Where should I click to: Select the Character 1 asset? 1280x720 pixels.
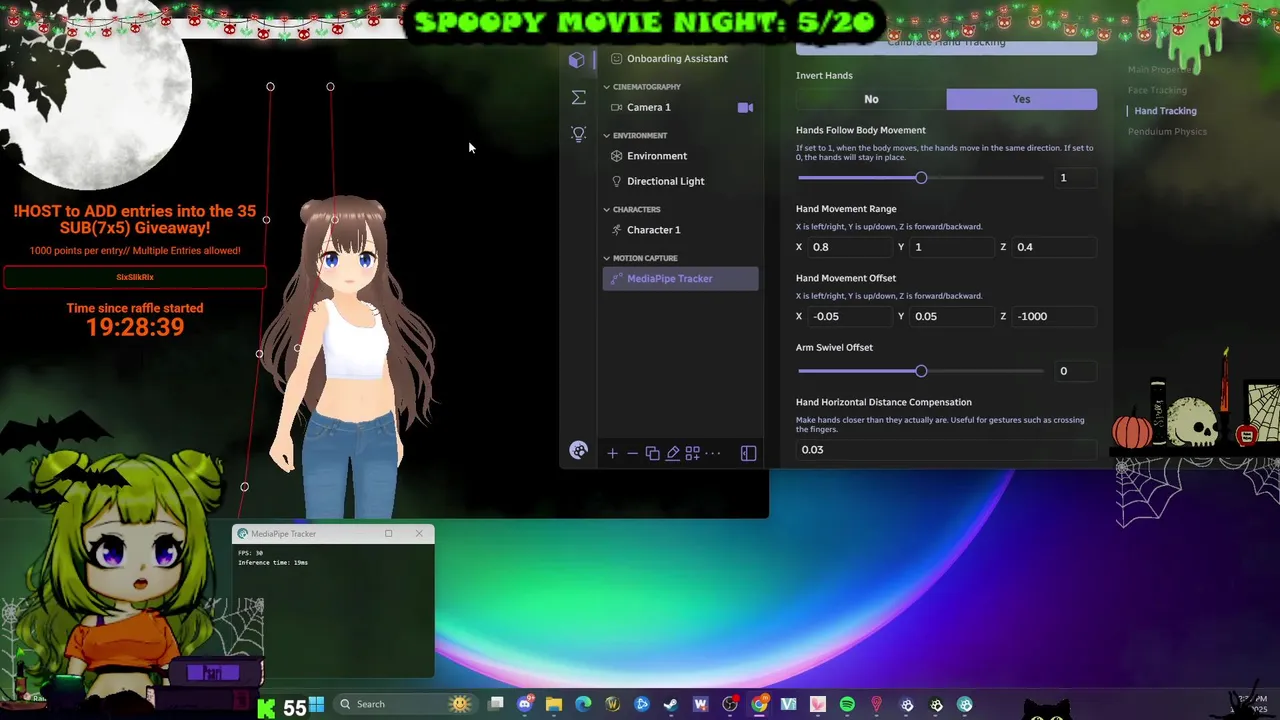click(680, 230)
